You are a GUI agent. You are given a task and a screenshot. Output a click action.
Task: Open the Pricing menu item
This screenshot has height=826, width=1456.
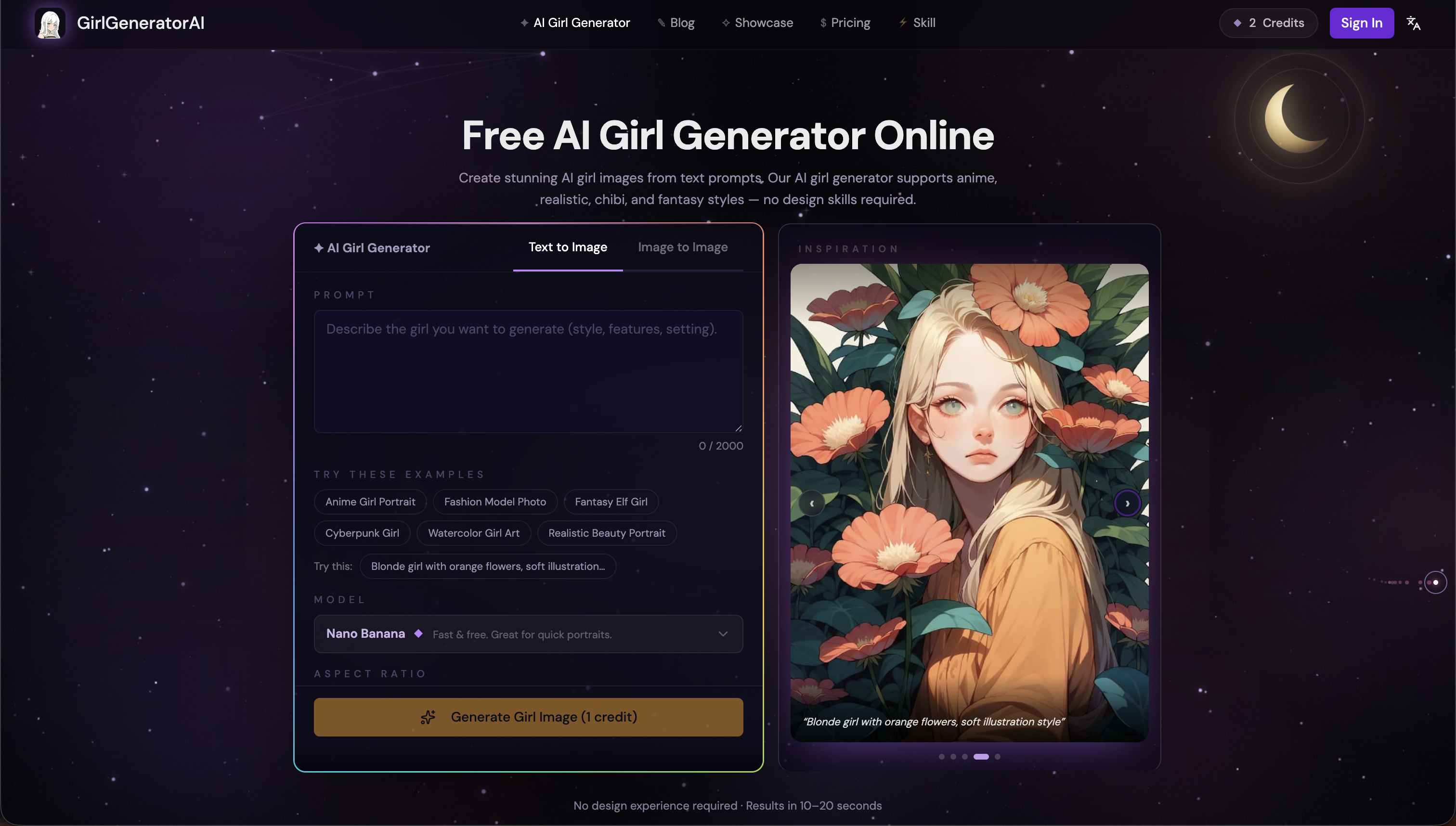pyautogui.click(x=845, y=23)
